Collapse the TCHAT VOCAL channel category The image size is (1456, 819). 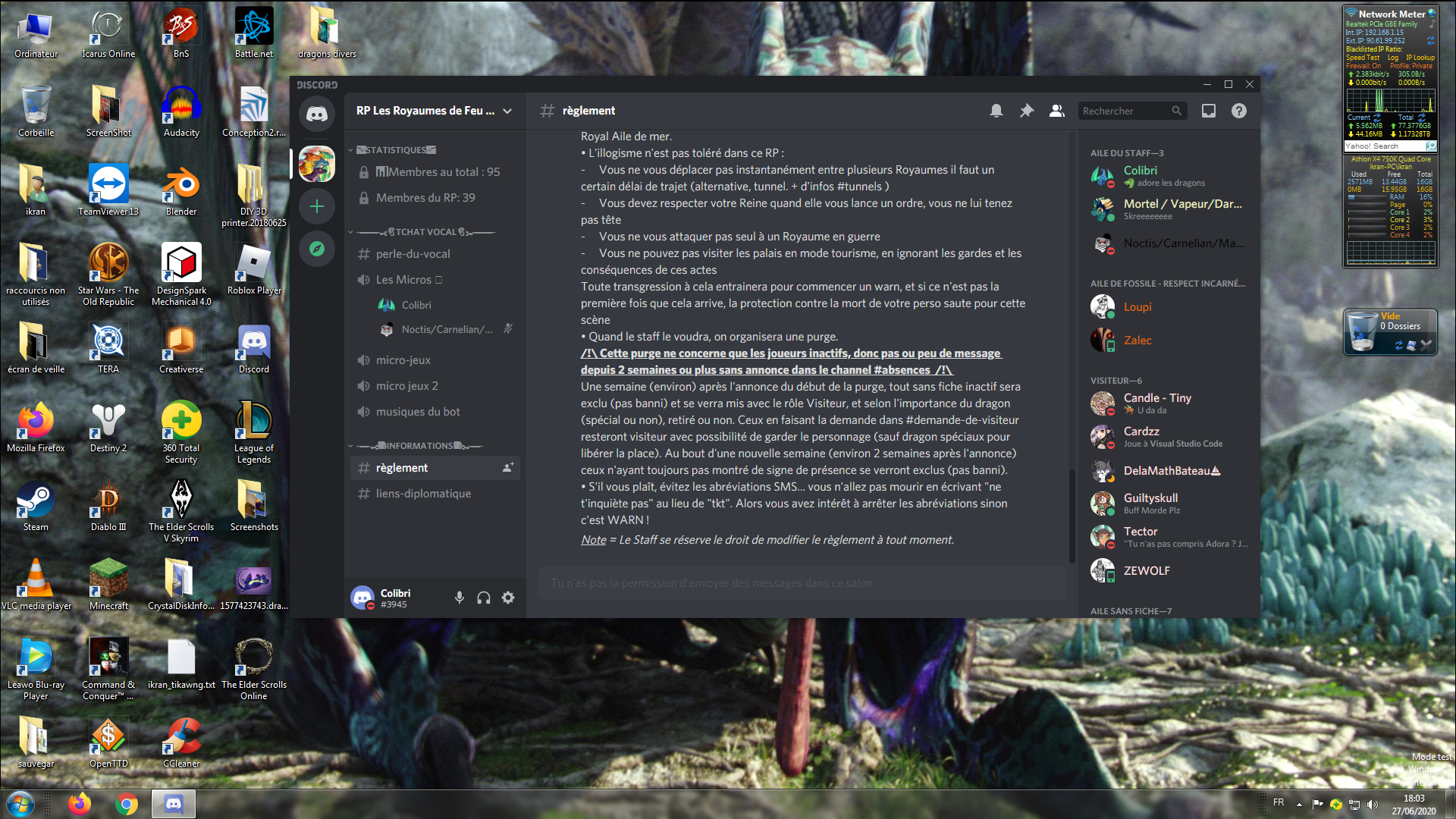(425, 232)
